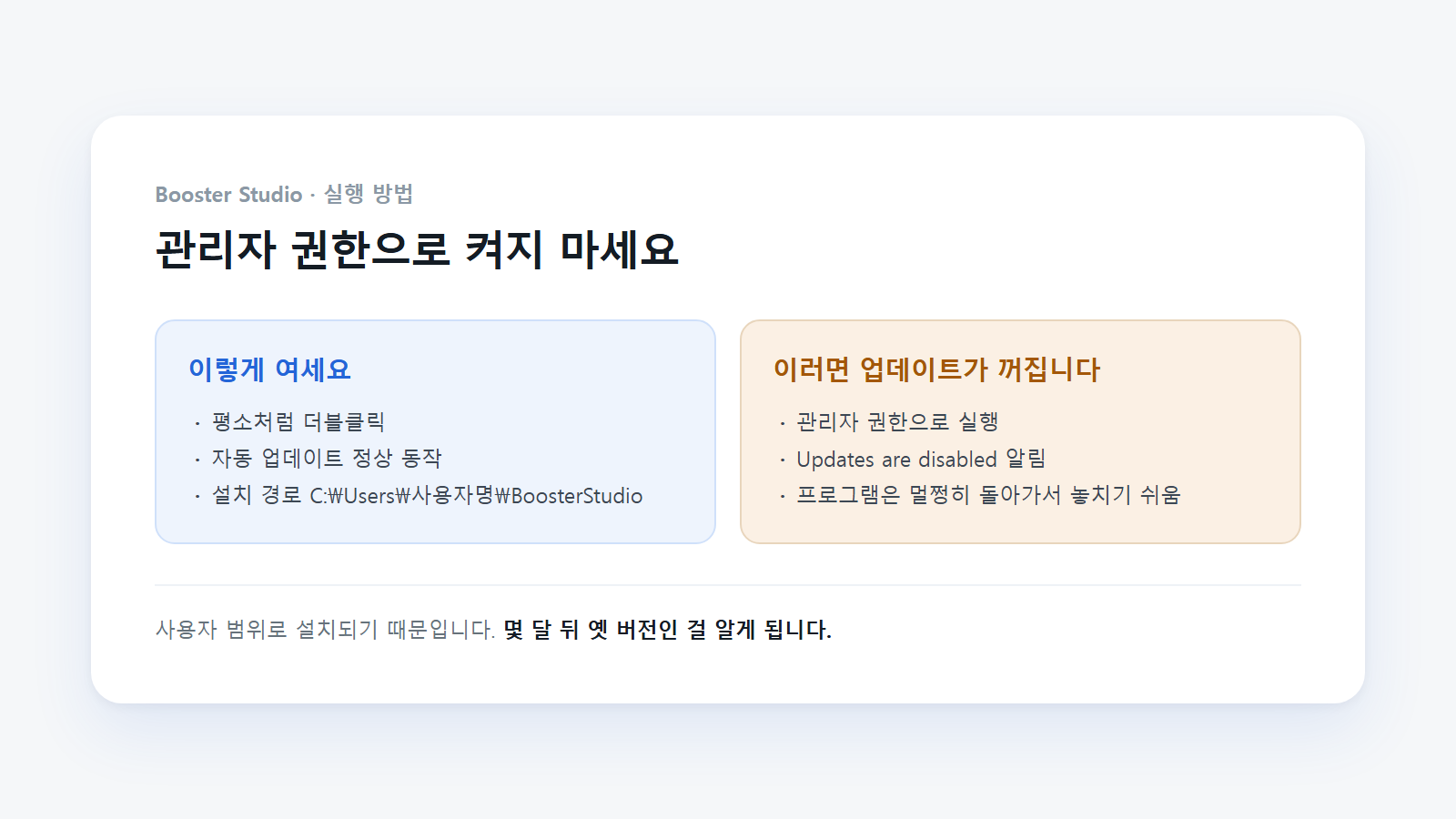The height and width of the screenshot is (819, 1456).
Task: Click the bullet 'Updates are disabled 알림'
Action: point(921,459)
